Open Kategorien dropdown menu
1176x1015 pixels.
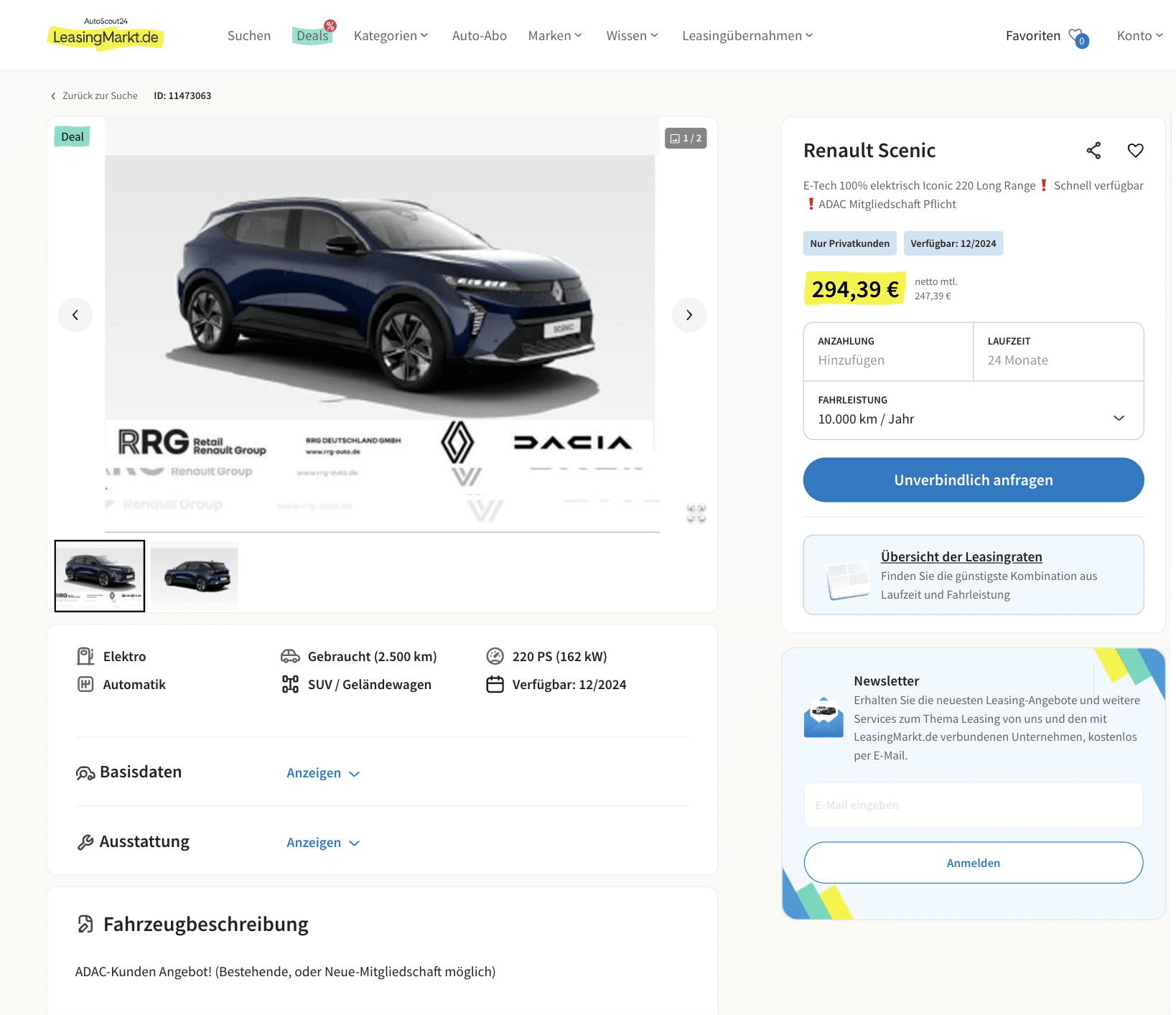point(391,36)
